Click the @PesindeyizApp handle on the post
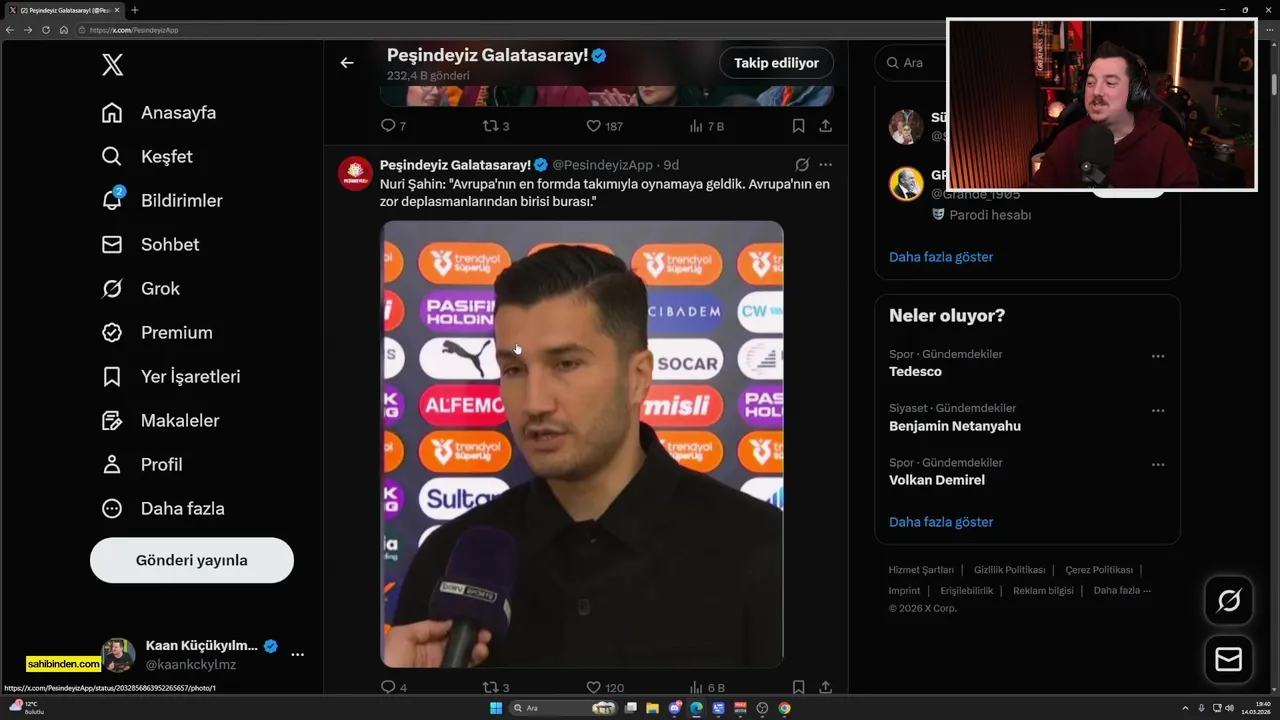The height and width of the screenshot is (720, 1280). point(602,165)
